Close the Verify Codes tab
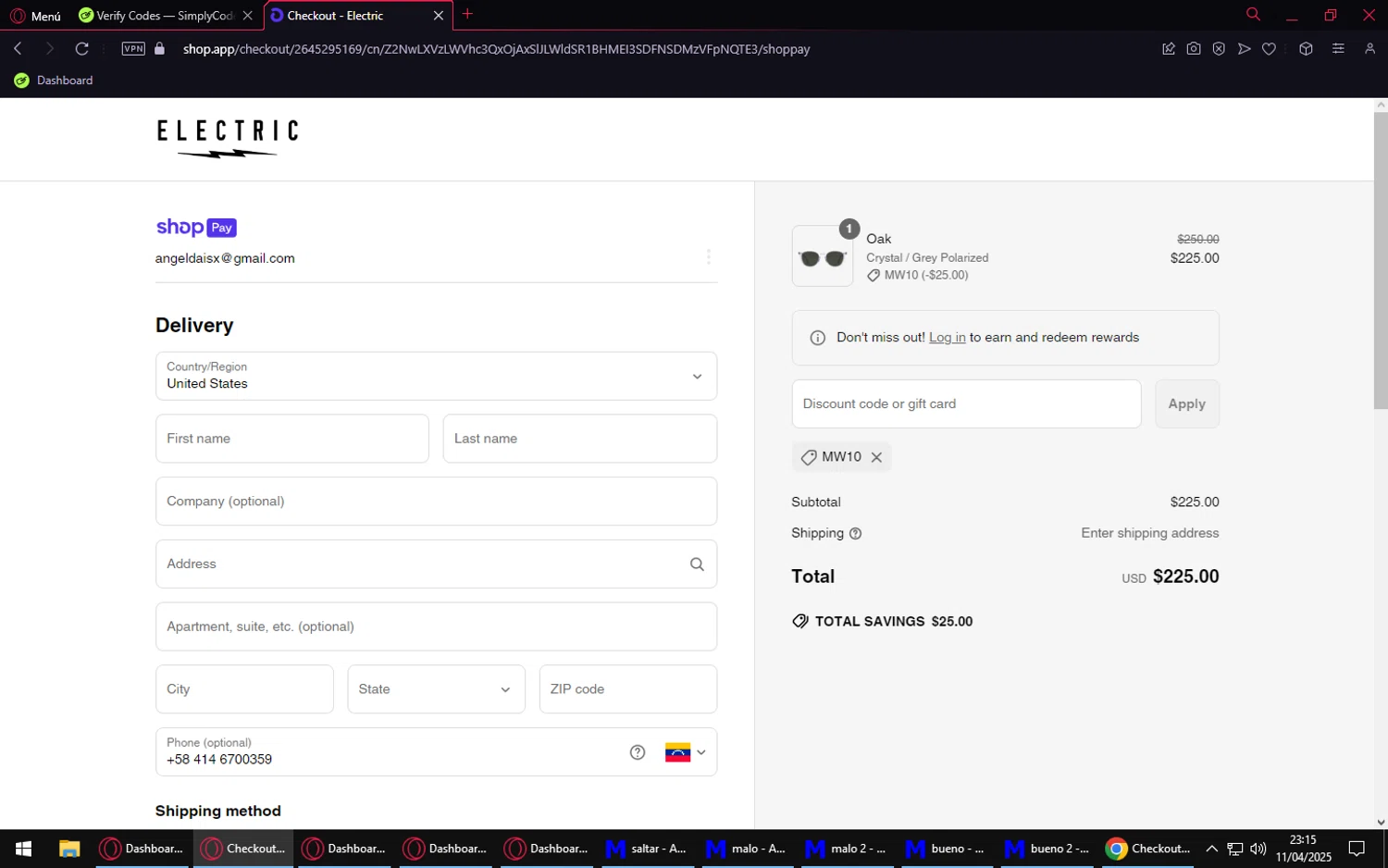 (x=247, y=16)
